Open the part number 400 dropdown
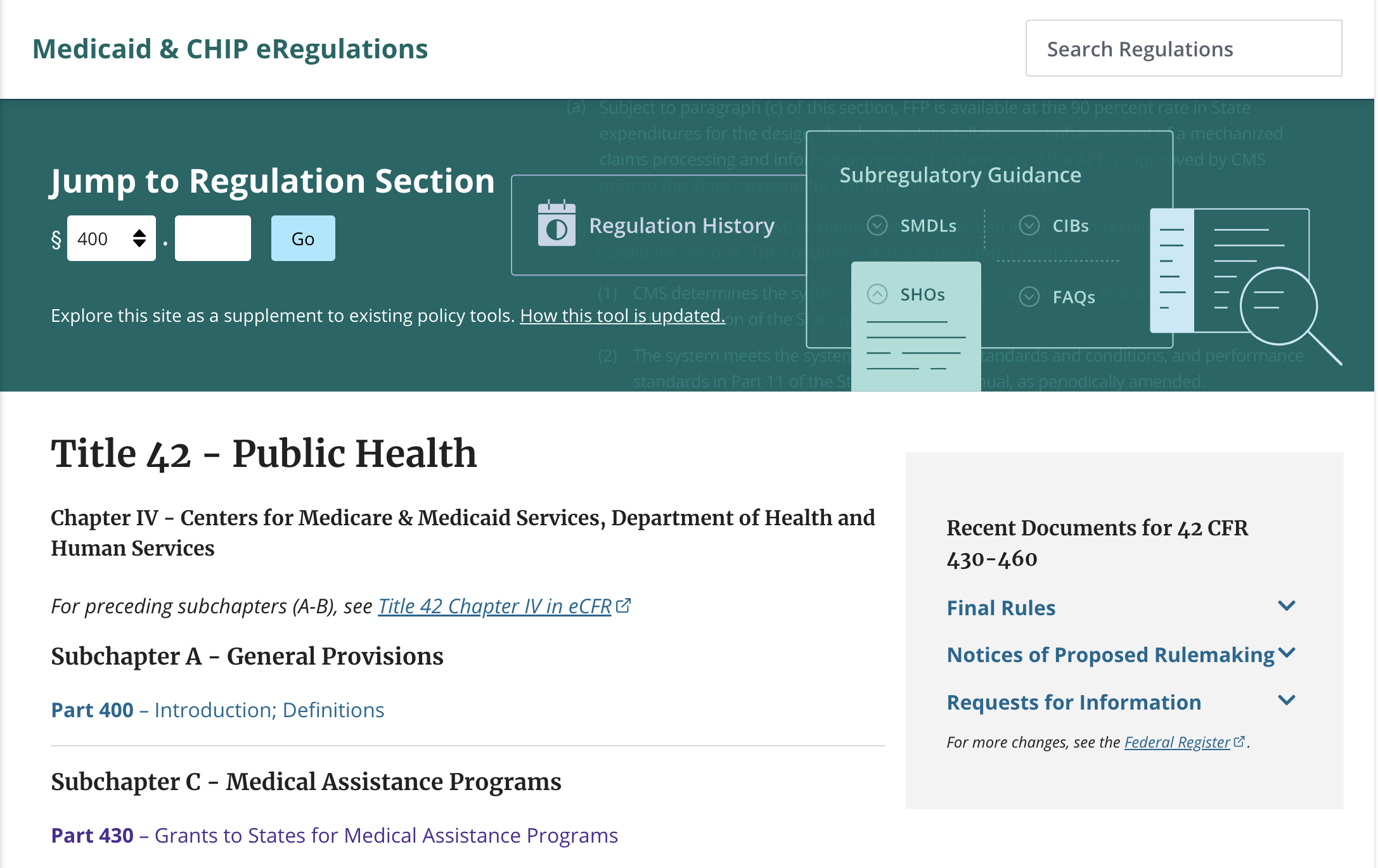The width and height of the screenshot is (1378, 868). 112,238
